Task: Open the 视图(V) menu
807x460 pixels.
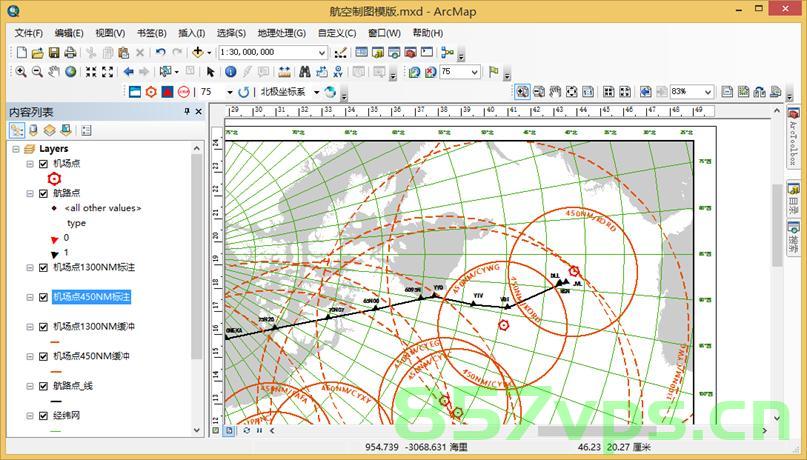Action: click(110, 33)
